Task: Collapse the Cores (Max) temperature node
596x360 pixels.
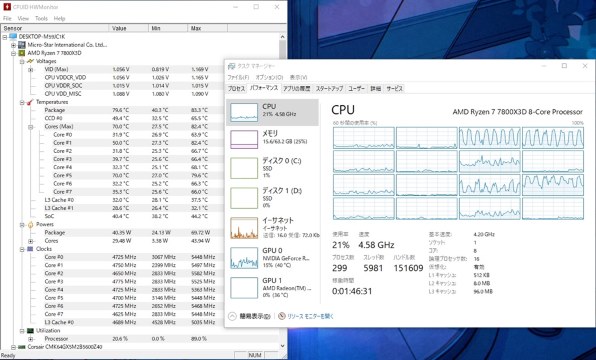Action: click(x=31, y=127)
